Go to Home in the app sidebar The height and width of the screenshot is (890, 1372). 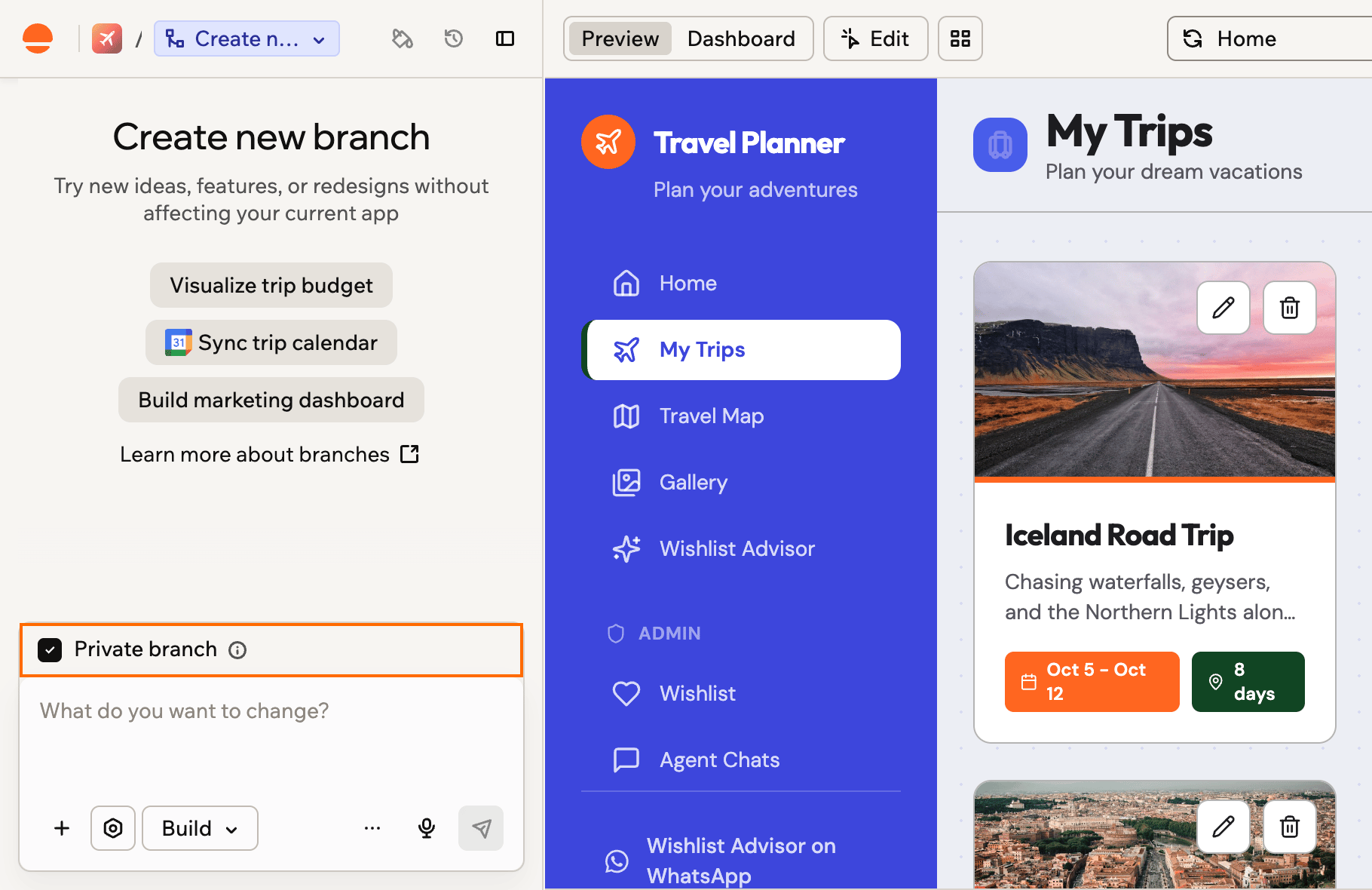[741, 284]
